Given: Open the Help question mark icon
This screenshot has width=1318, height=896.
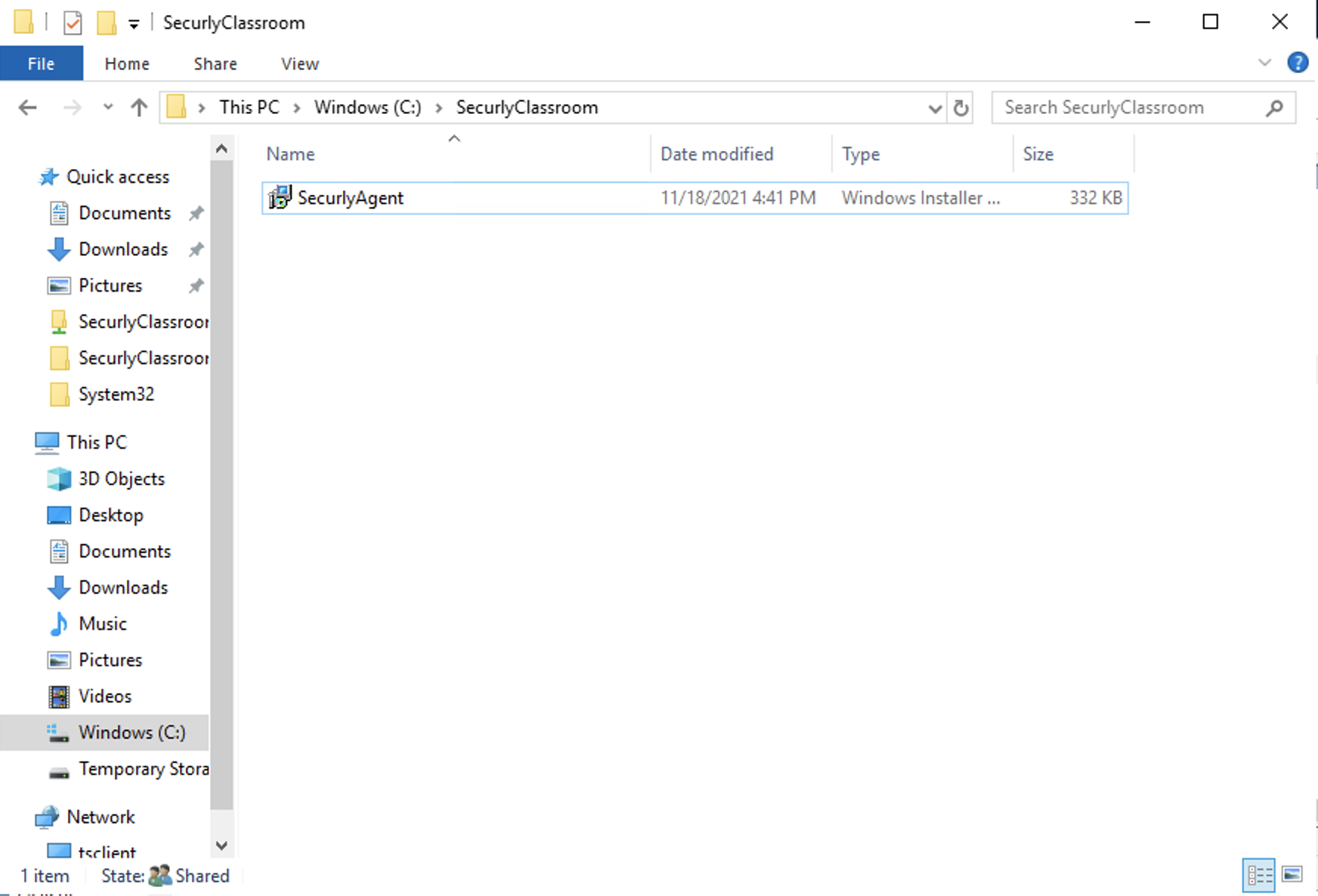Looking at the screenshot, I should tap(1297, 62).
